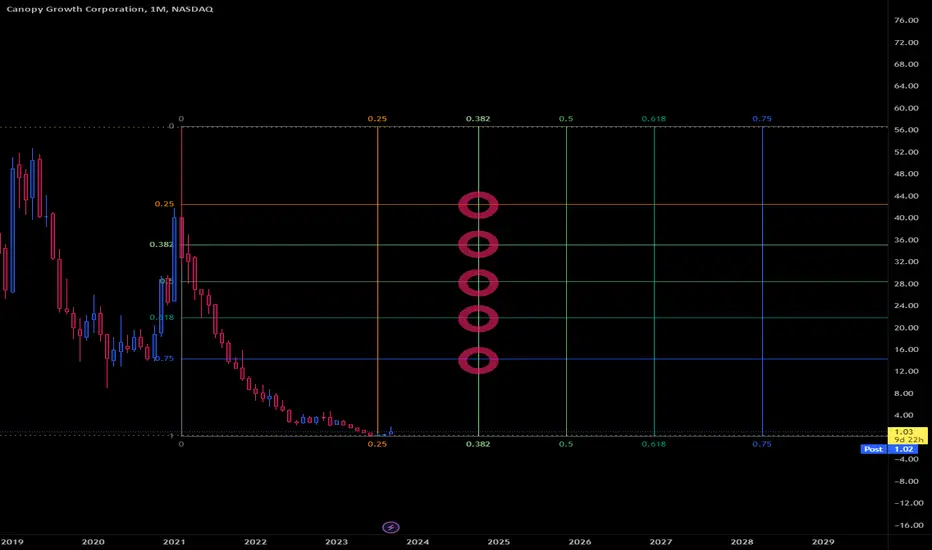
Task: Select the 16.00 price scale value
Action: [906, 350]
